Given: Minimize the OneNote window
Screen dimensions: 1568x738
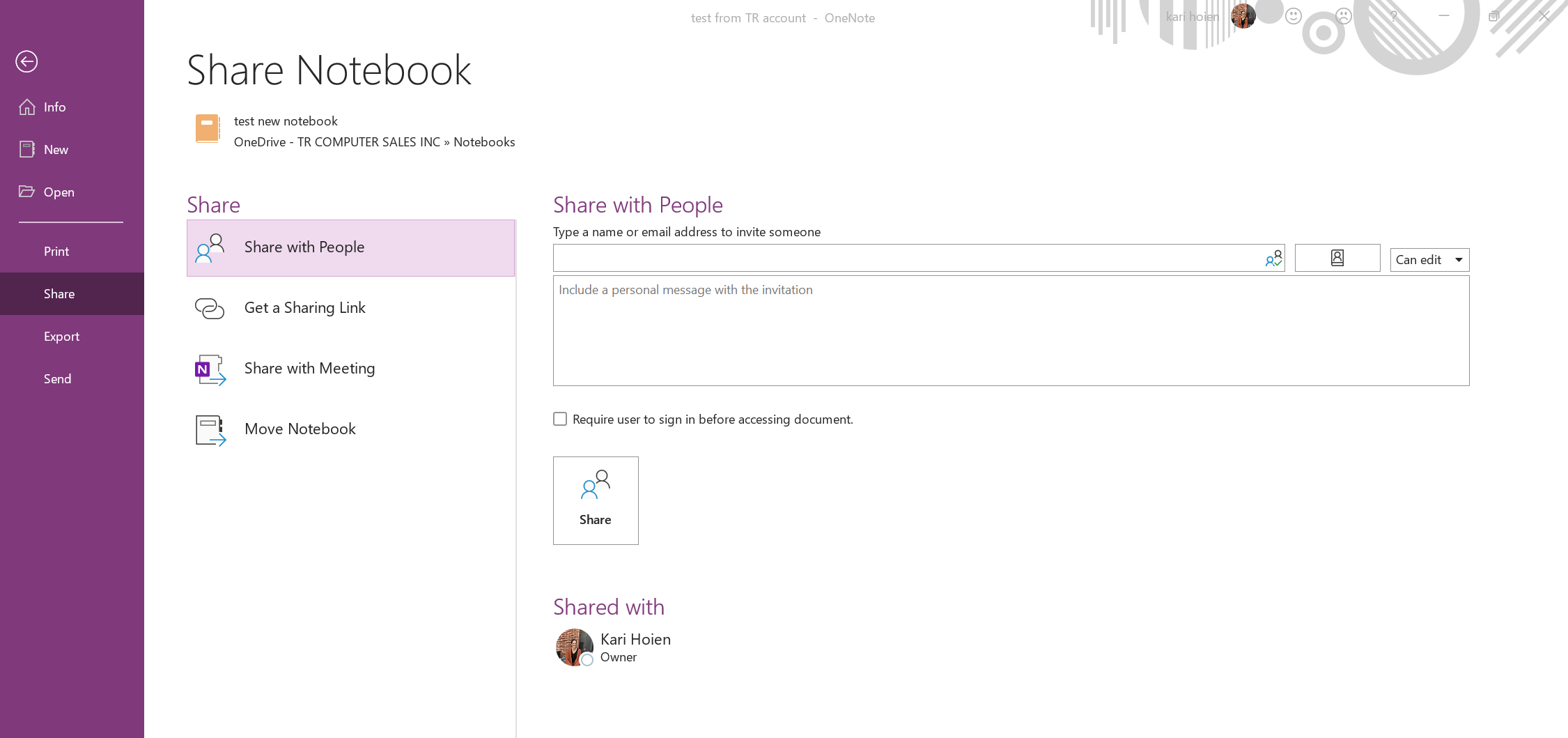Looking at the screenshot, I should 1444,16.
